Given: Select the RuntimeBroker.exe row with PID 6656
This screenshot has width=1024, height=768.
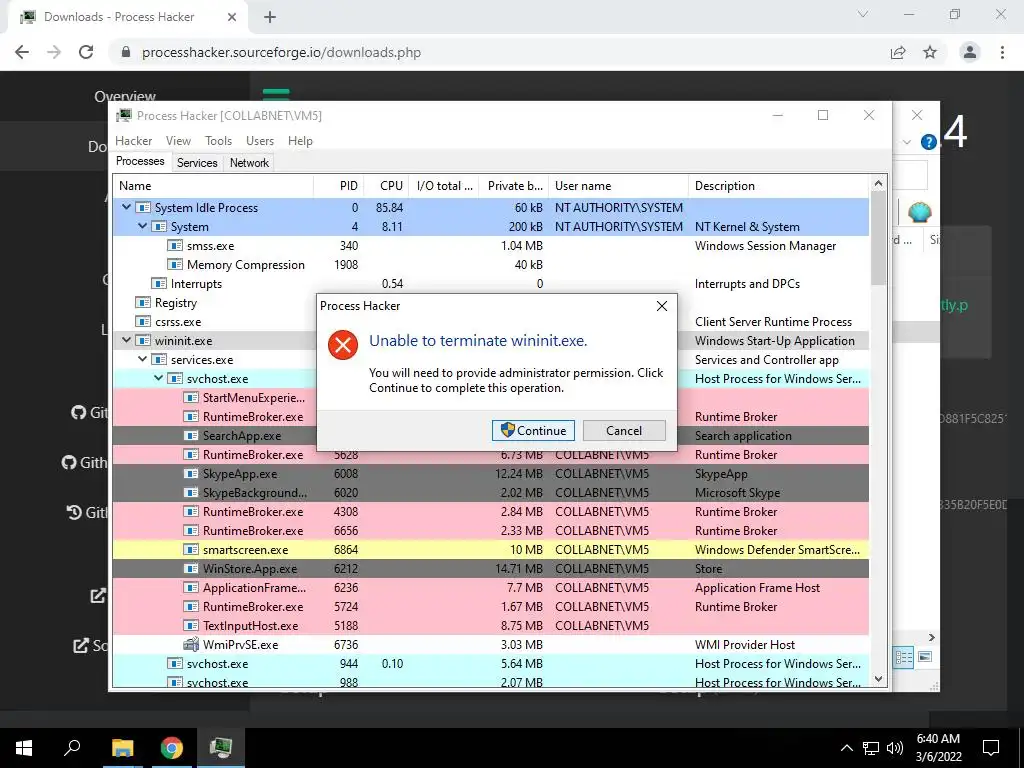Looking at the screenshot, I should pos(491,530).
